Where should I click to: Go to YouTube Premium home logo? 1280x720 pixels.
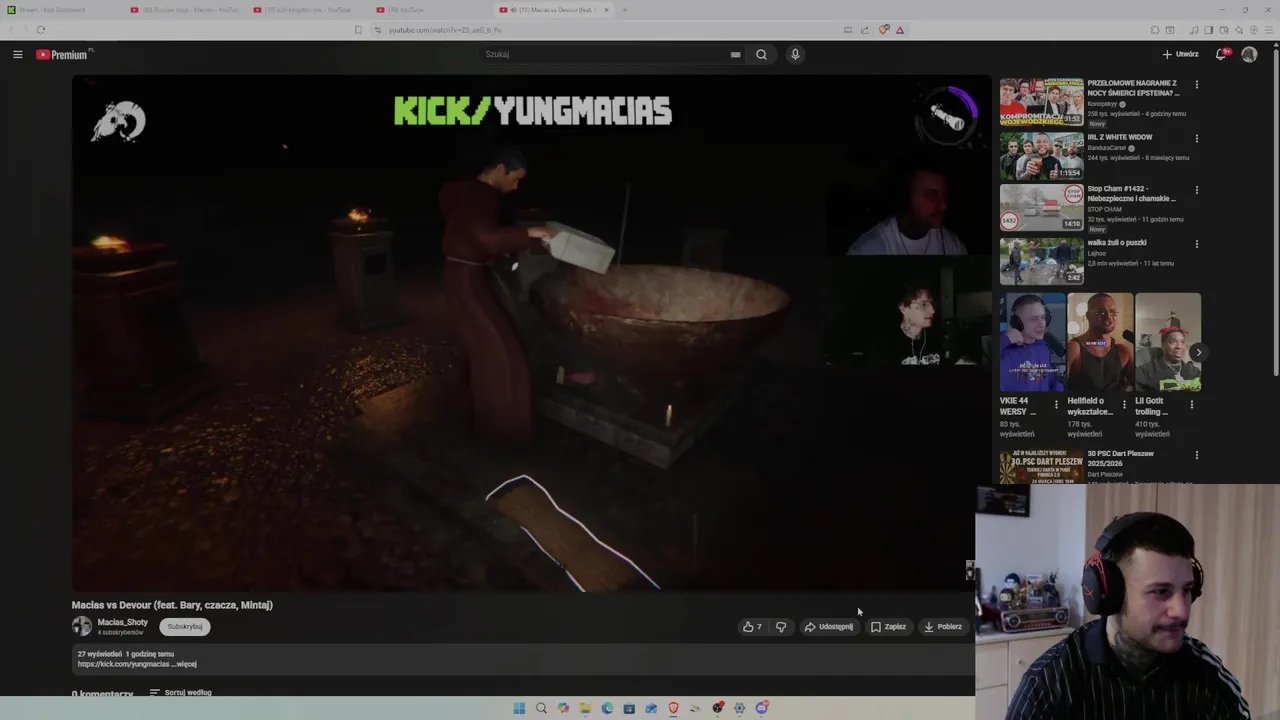point(64,54)
